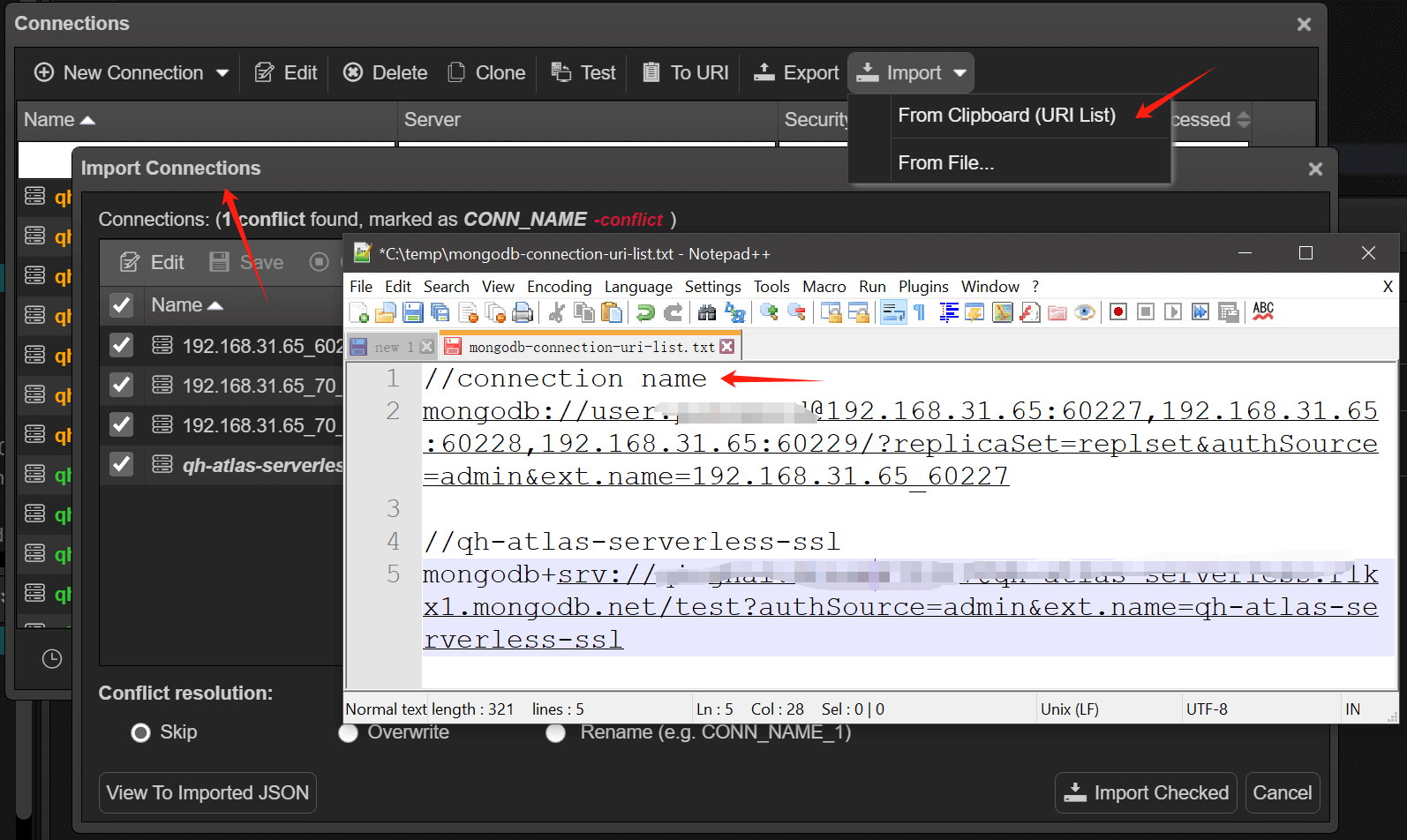
Task: Select the Rename conflict resolution option
Action: 555,732
